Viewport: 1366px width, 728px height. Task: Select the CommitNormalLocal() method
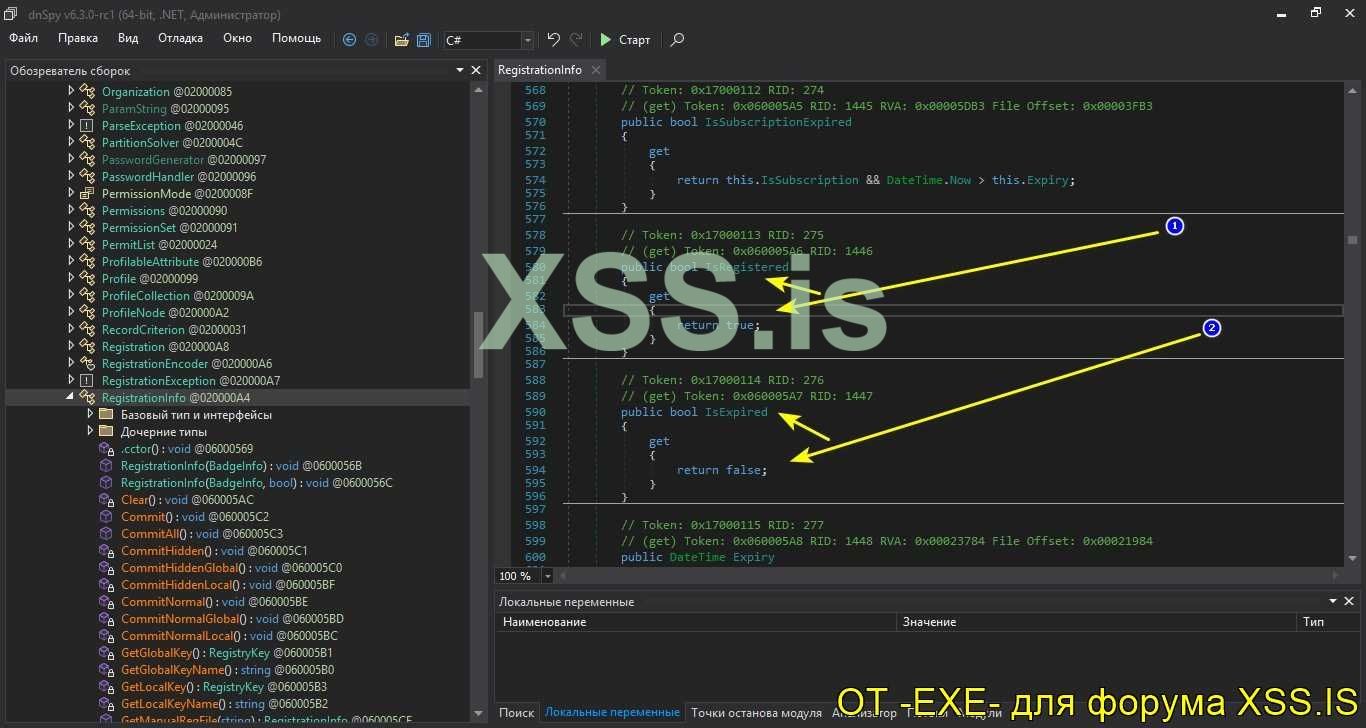tap(229, 636)
